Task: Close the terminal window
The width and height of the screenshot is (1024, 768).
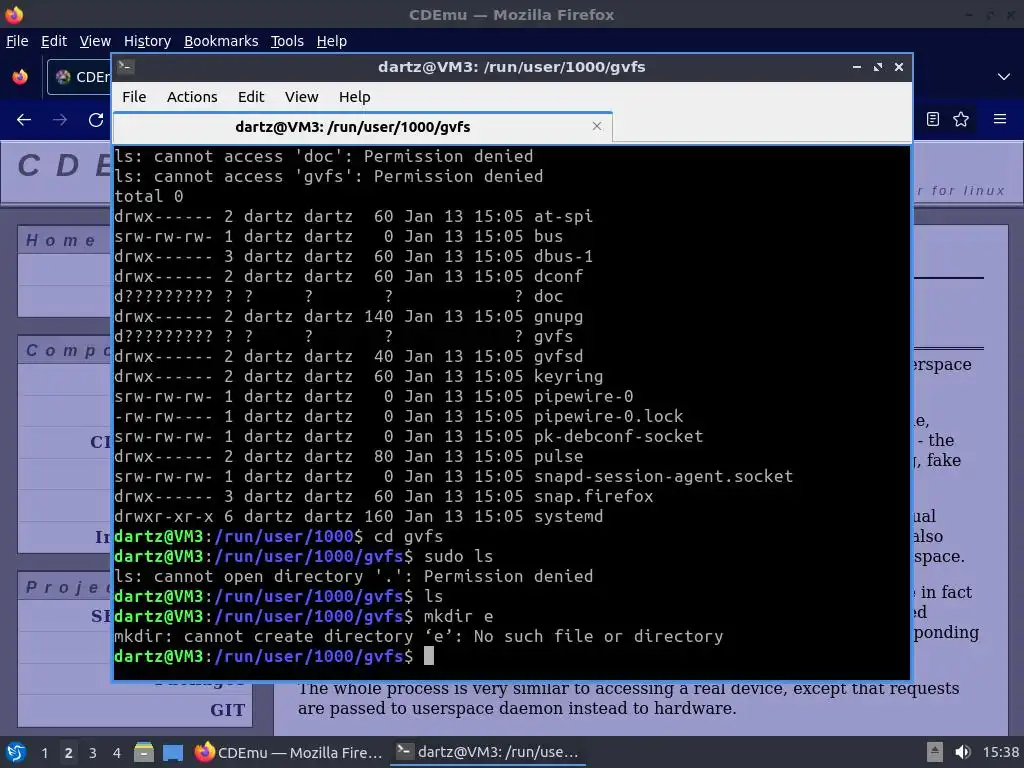Action: (899, 67)
